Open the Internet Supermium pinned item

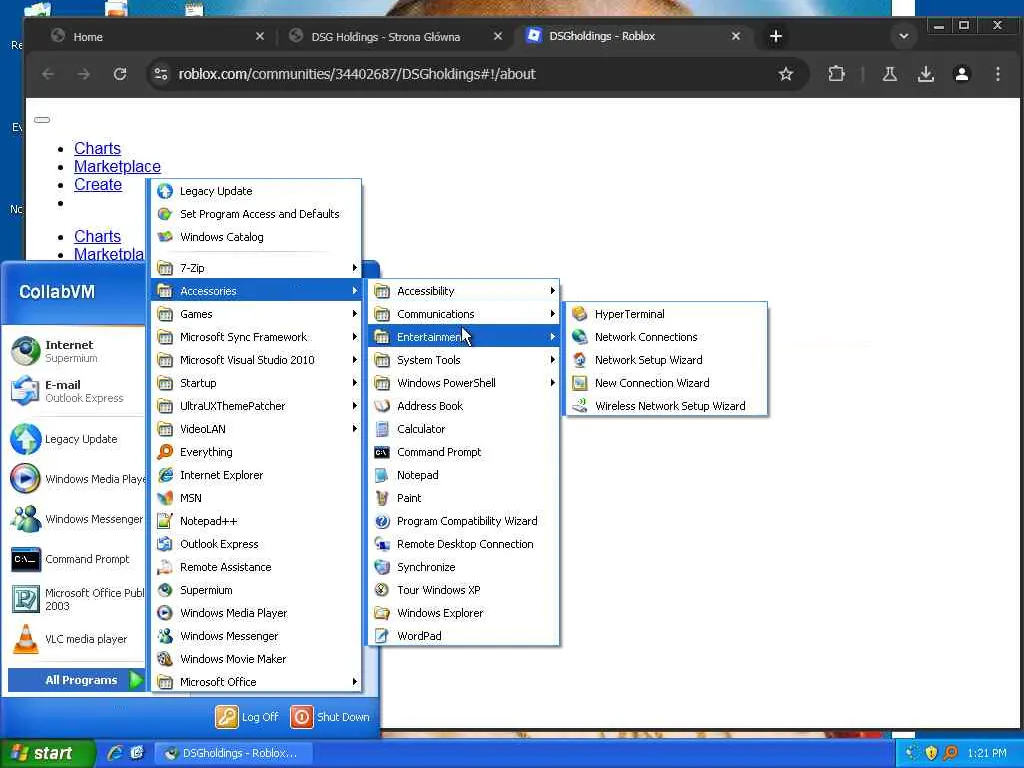[x=75, y=351]
